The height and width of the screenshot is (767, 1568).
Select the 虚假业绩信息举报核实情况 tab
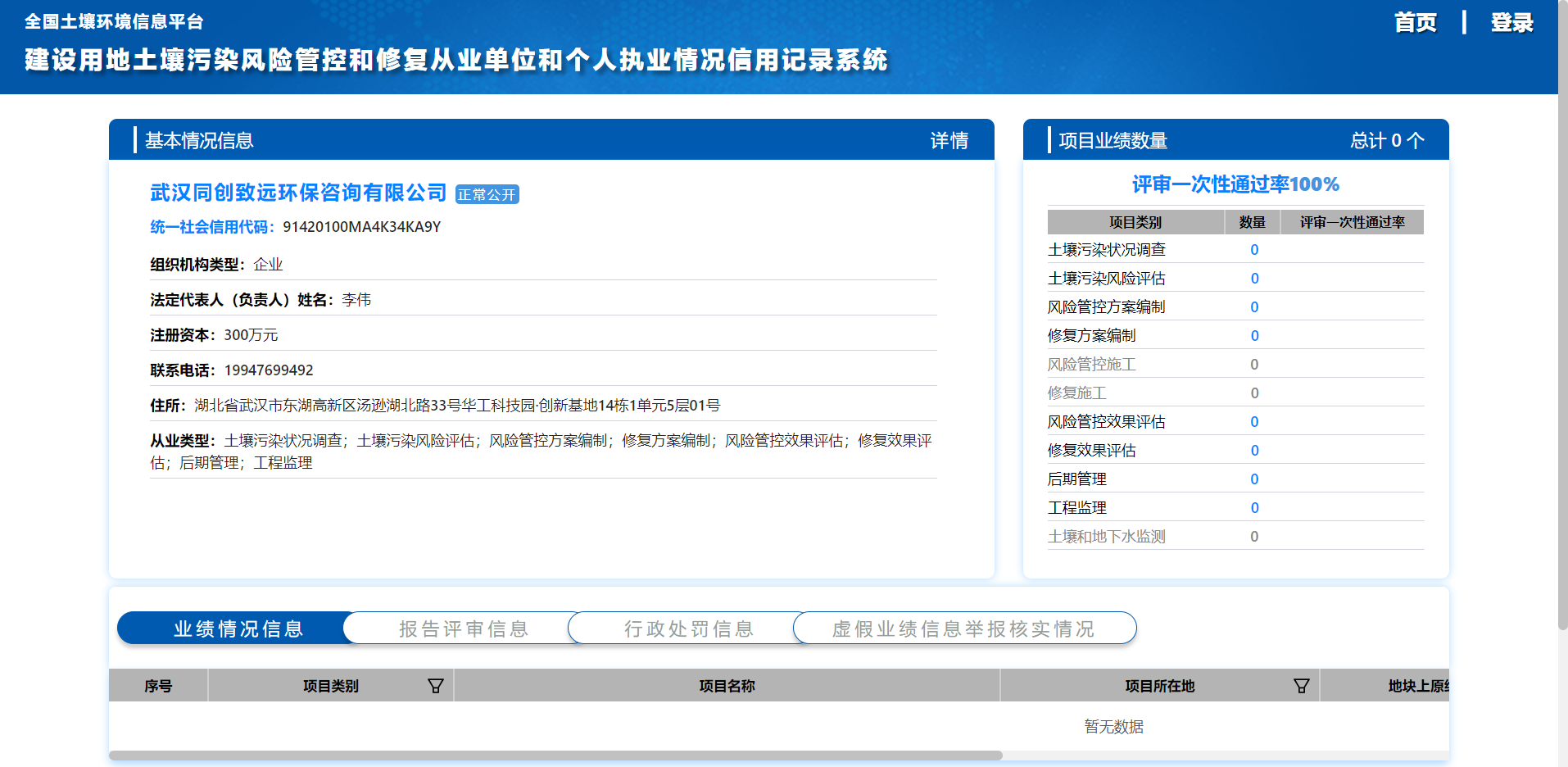[x=963, y=629]
